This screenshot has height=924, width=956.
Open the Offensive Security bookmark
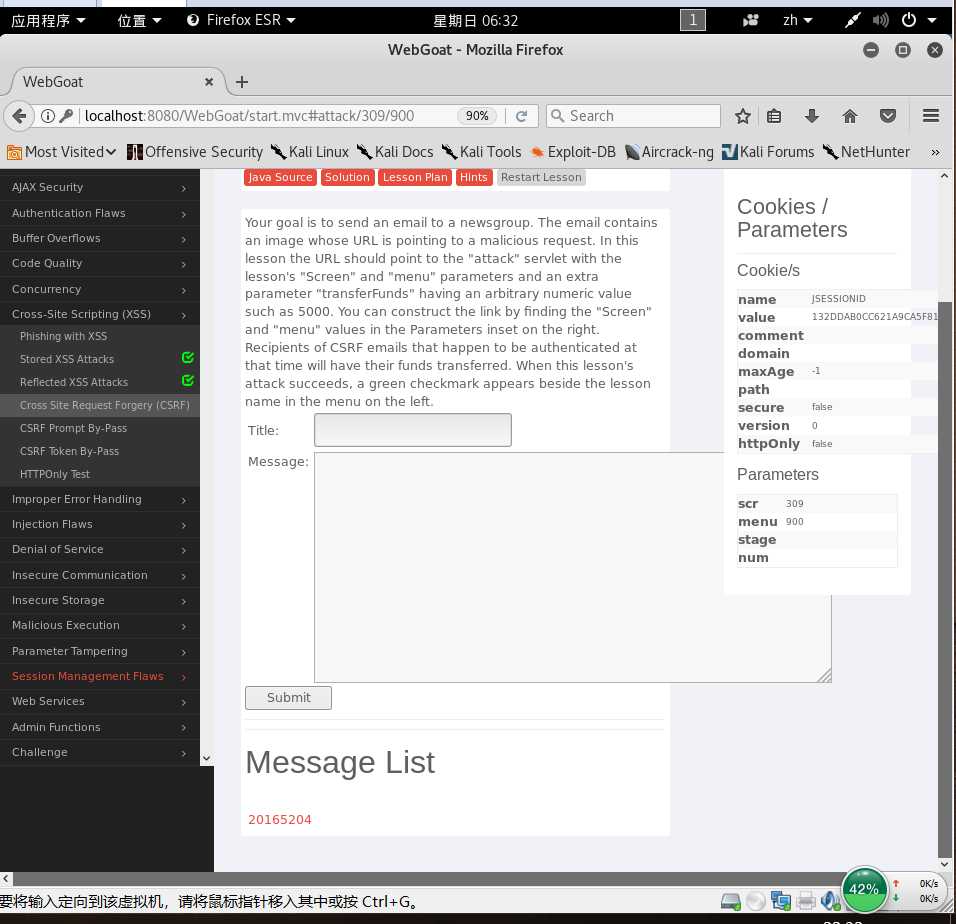tap(194, 152)
